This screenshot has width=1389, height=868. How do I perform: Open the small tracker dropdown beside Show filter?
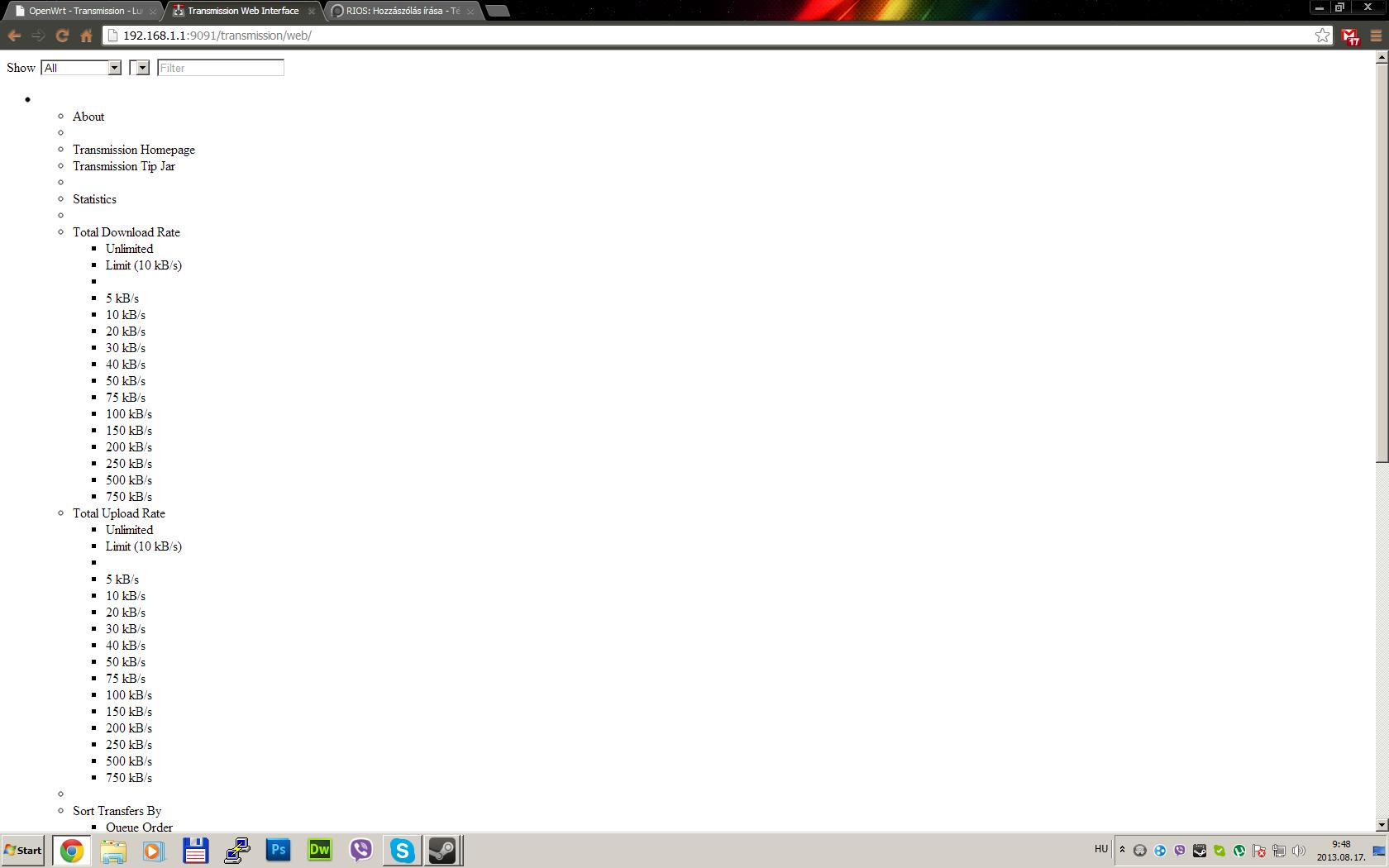139,68
